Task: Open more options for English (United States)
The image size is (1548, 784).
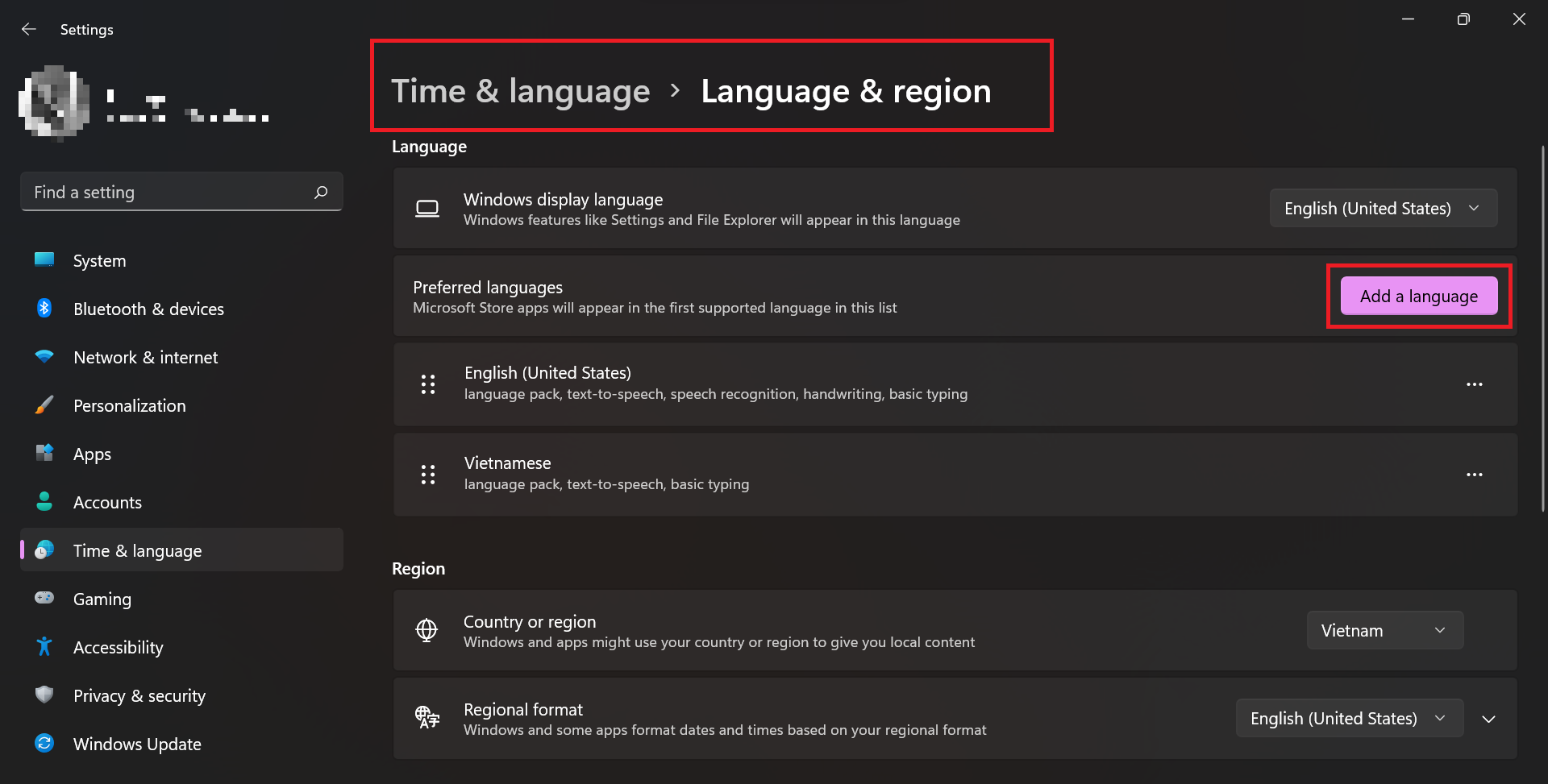Action: tap(1475, 384)
